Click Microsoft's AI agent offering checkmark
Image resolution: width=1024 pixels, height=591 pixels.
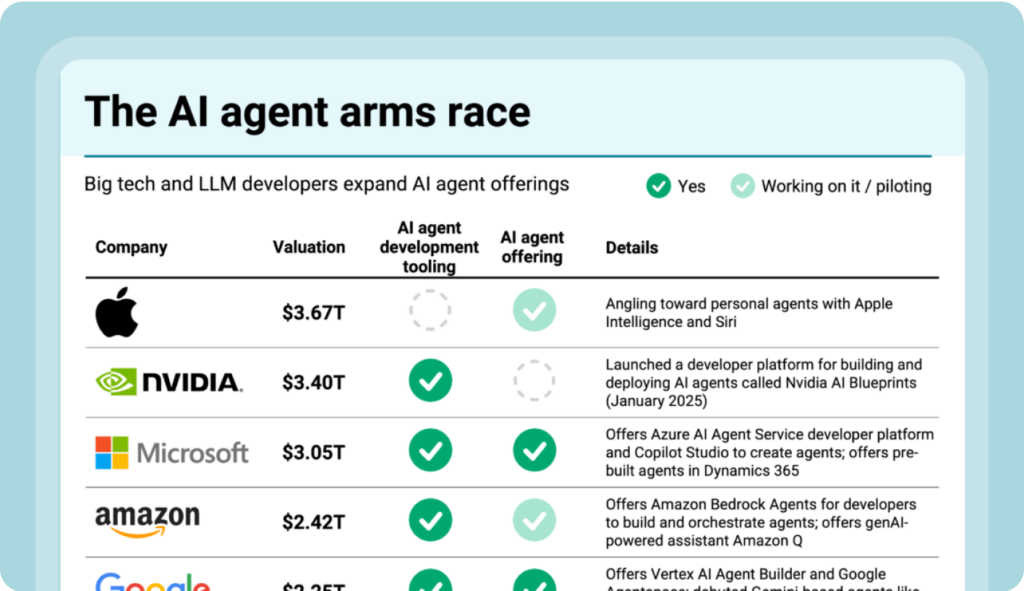(x=534, y=451)
